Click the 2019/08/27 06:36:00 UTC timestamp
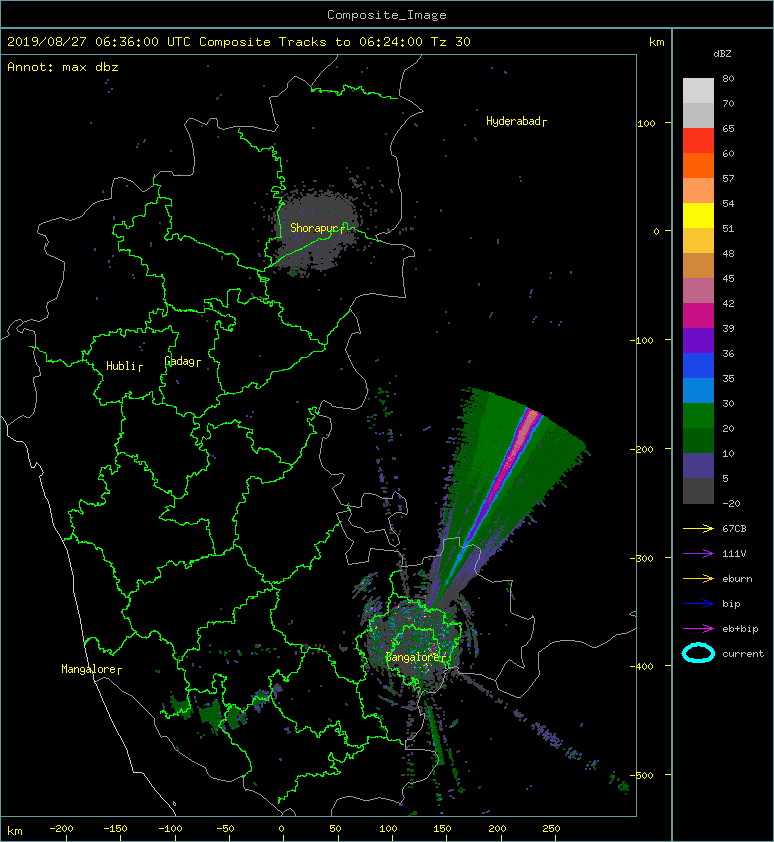 [x=98, y=42]
